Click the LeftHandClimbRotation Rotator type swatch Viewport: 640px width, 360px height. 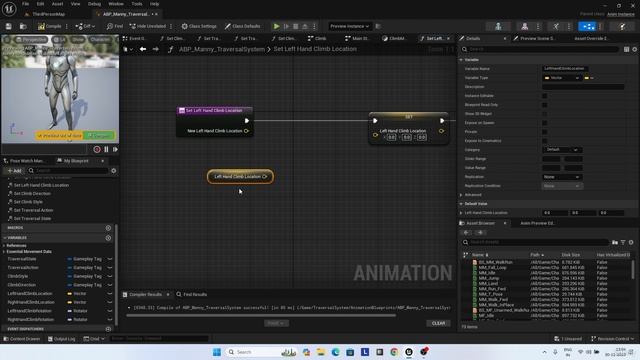click(x=69, y=311)
